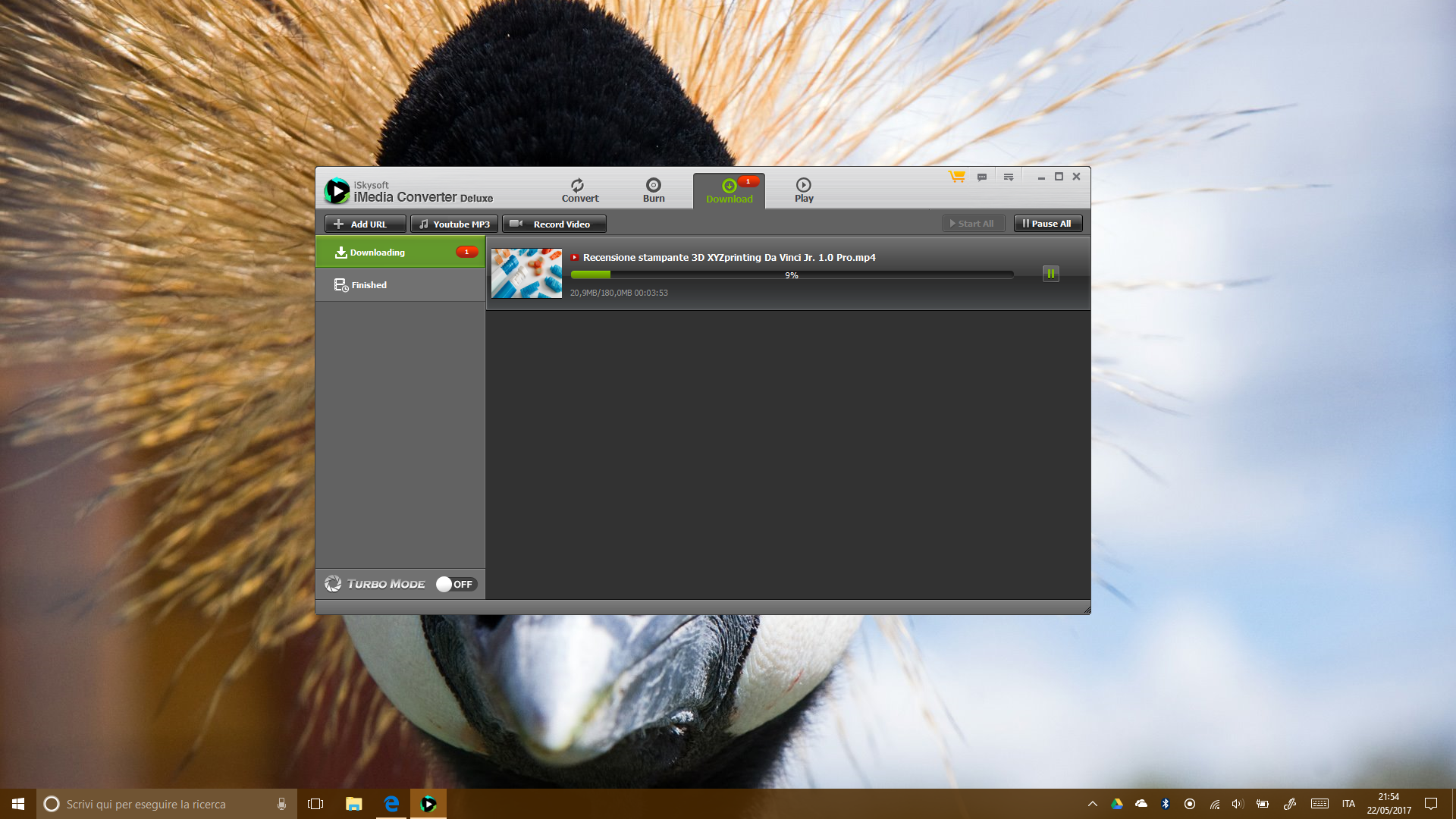Click the ITA language indicator
Viewport: 1456px width, 819px height.
[x=1348, y=804]
